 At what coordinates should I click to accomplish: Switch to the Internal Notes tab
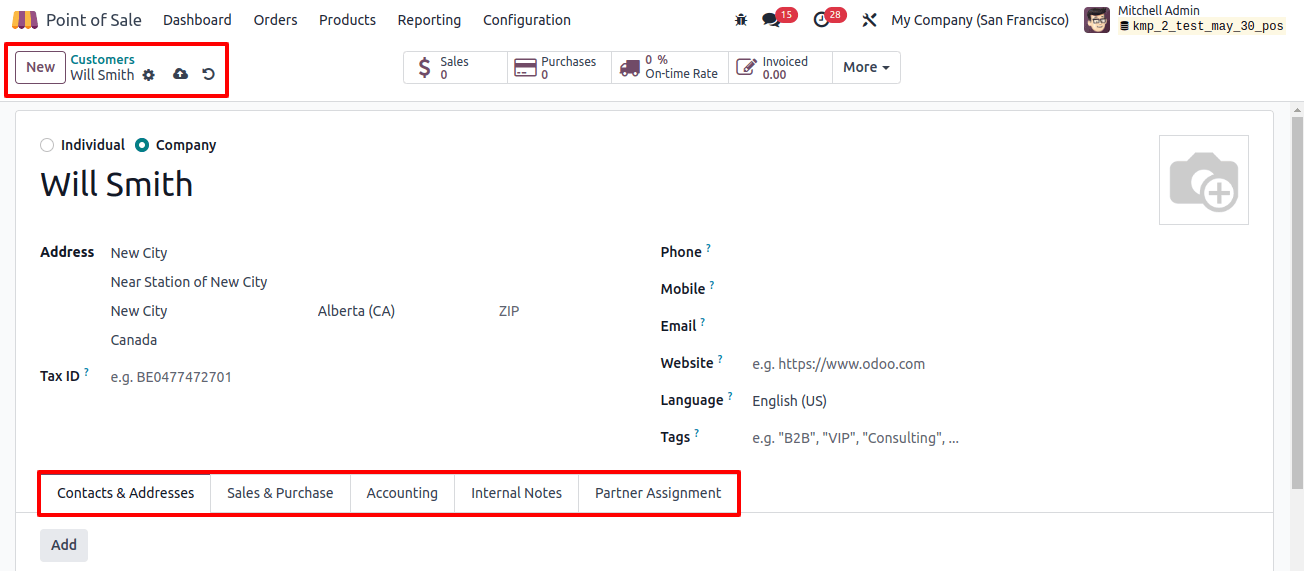(516, 493)
